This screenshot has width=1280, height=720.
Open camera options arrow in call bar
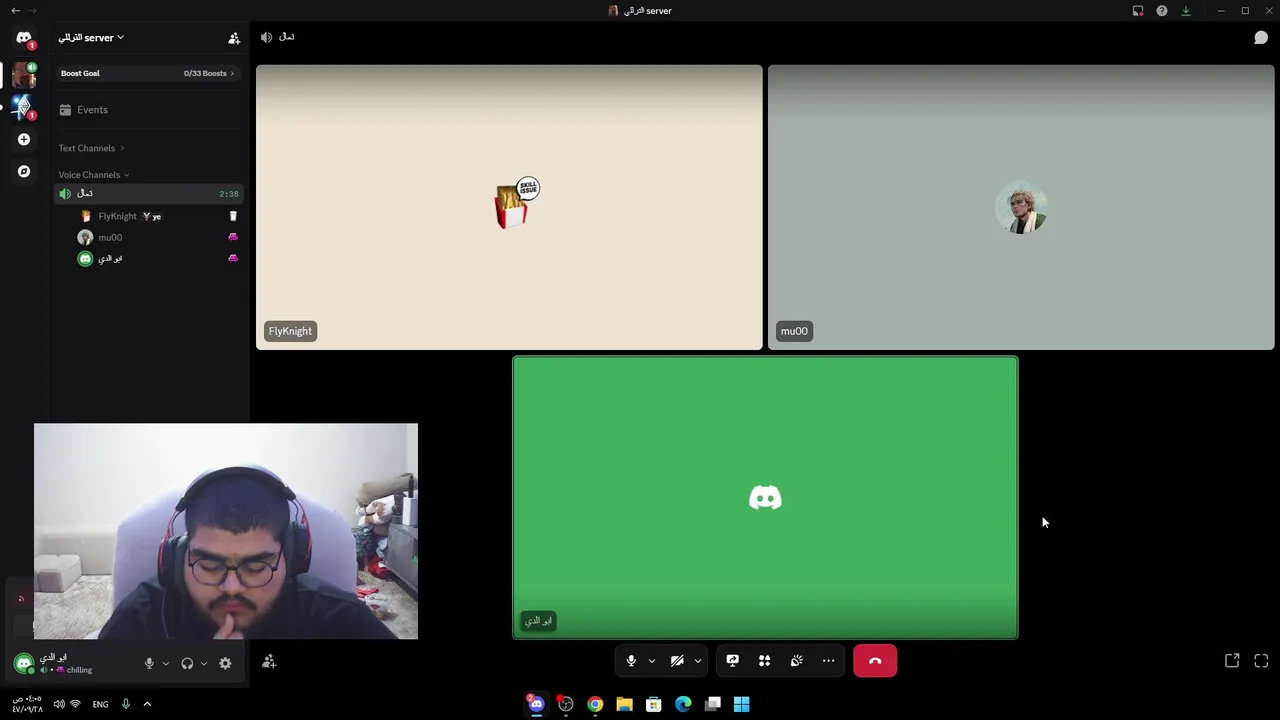tap(698, 661)
